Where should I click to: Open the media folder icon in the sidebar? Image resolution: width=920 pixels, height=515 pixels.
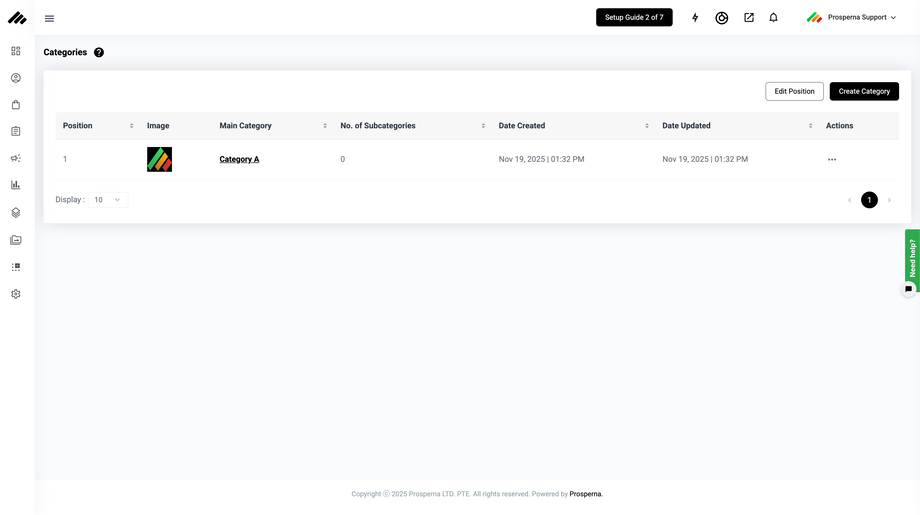point(16,240)
